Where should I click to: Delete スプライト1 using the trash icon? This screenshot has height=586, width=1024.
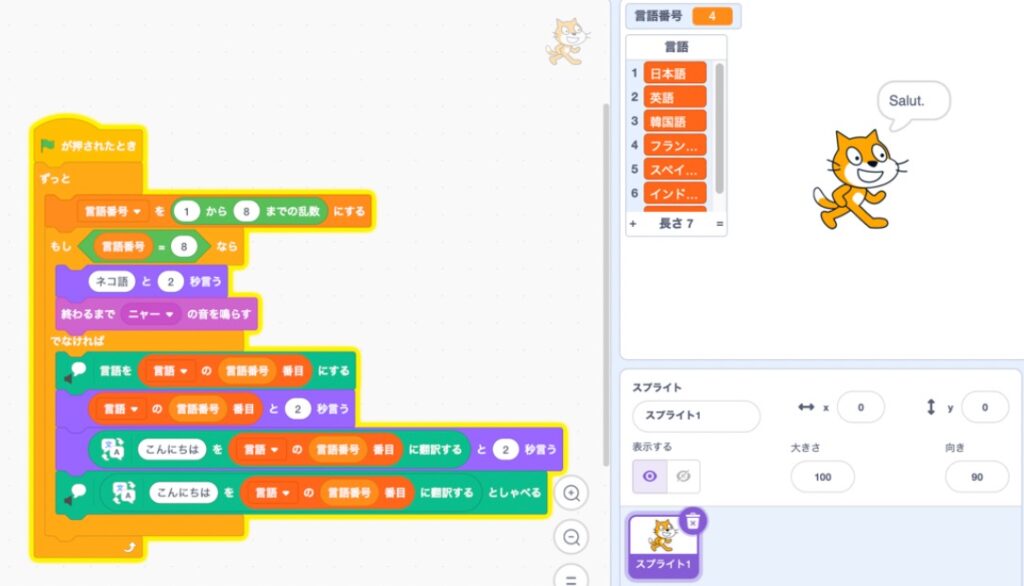tap(693, 521)
